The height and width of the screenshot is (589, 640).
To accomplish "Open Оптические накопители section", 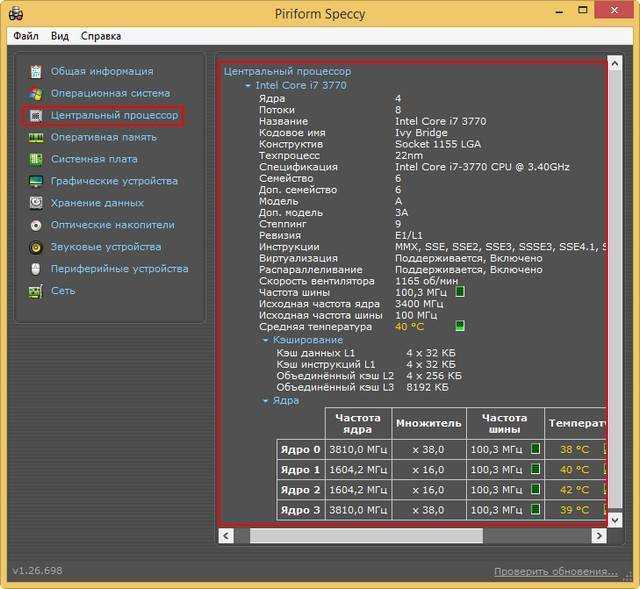I will point(113,225).
